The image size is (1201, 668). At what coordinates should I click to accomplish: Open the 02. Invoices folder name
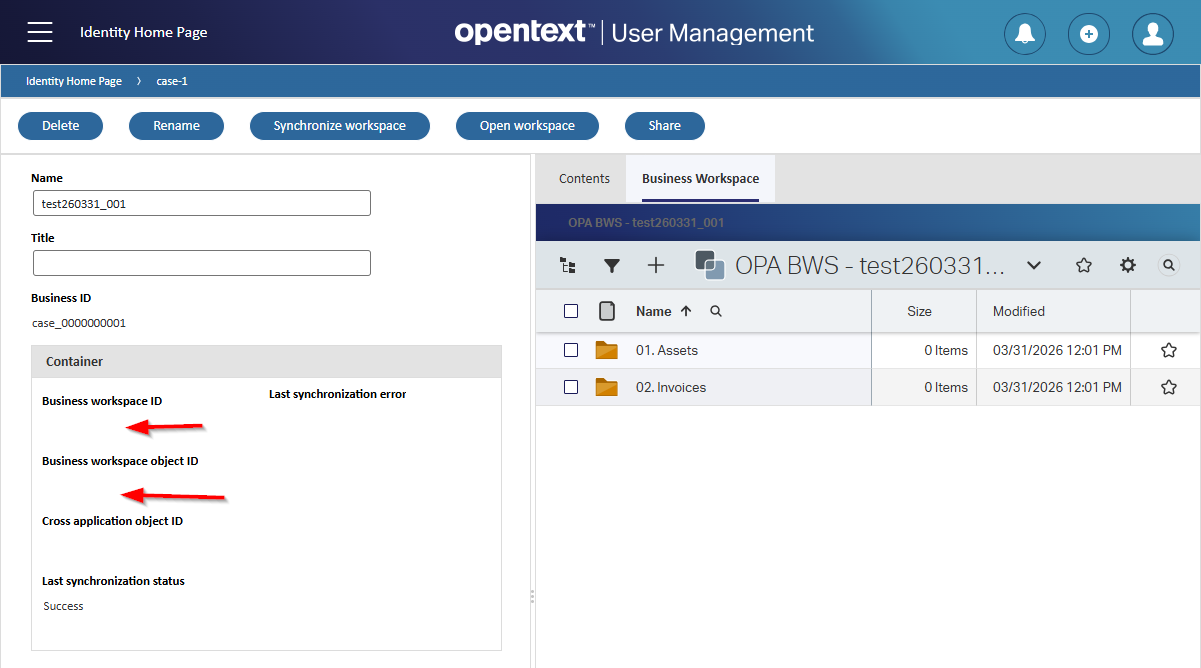pyautogui.click(x=671, y=387)
